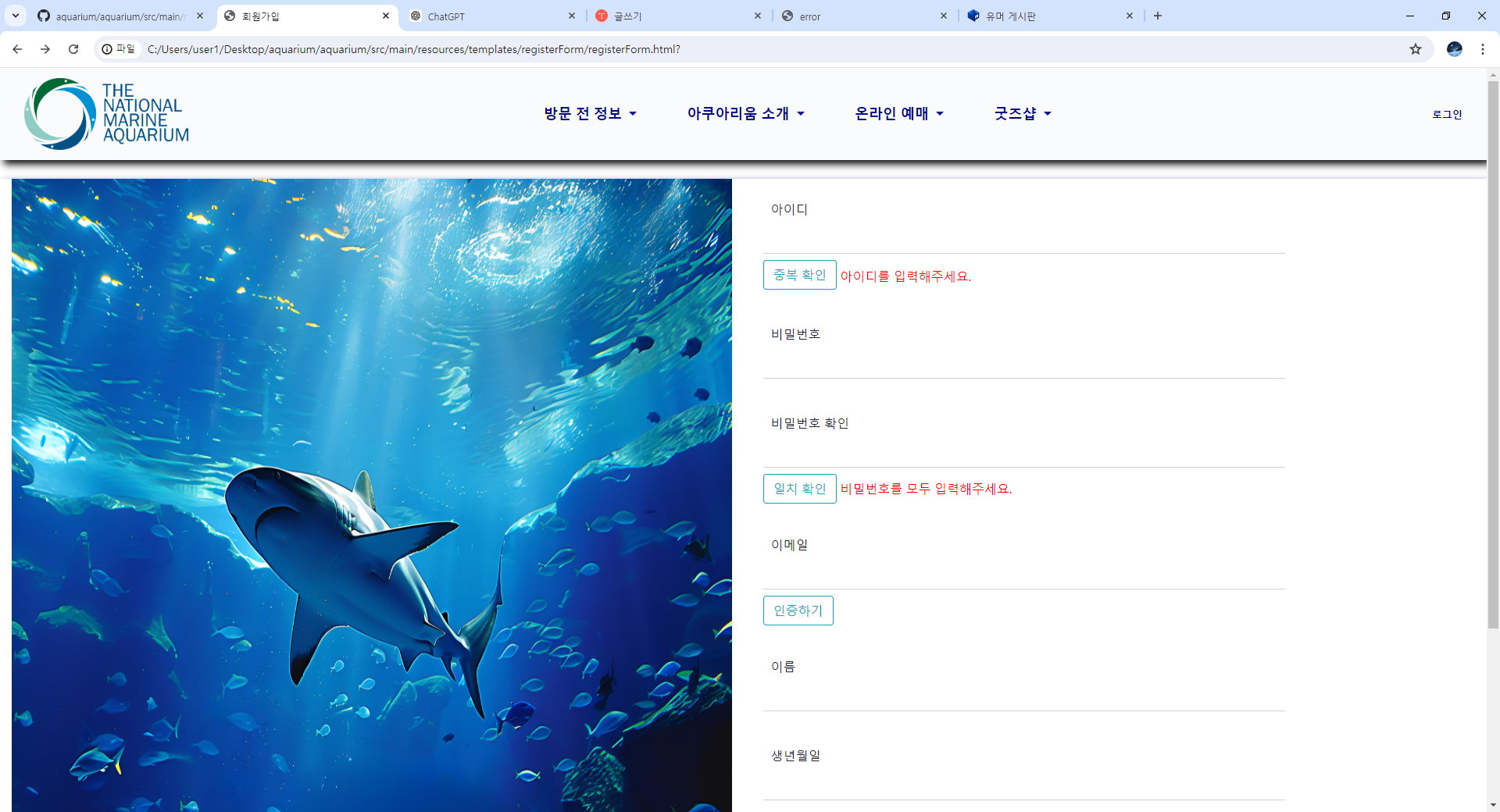Focus the URL address bar
Image resolution: width=1500 pixels, height=812 pixels.
pos(766,49)
